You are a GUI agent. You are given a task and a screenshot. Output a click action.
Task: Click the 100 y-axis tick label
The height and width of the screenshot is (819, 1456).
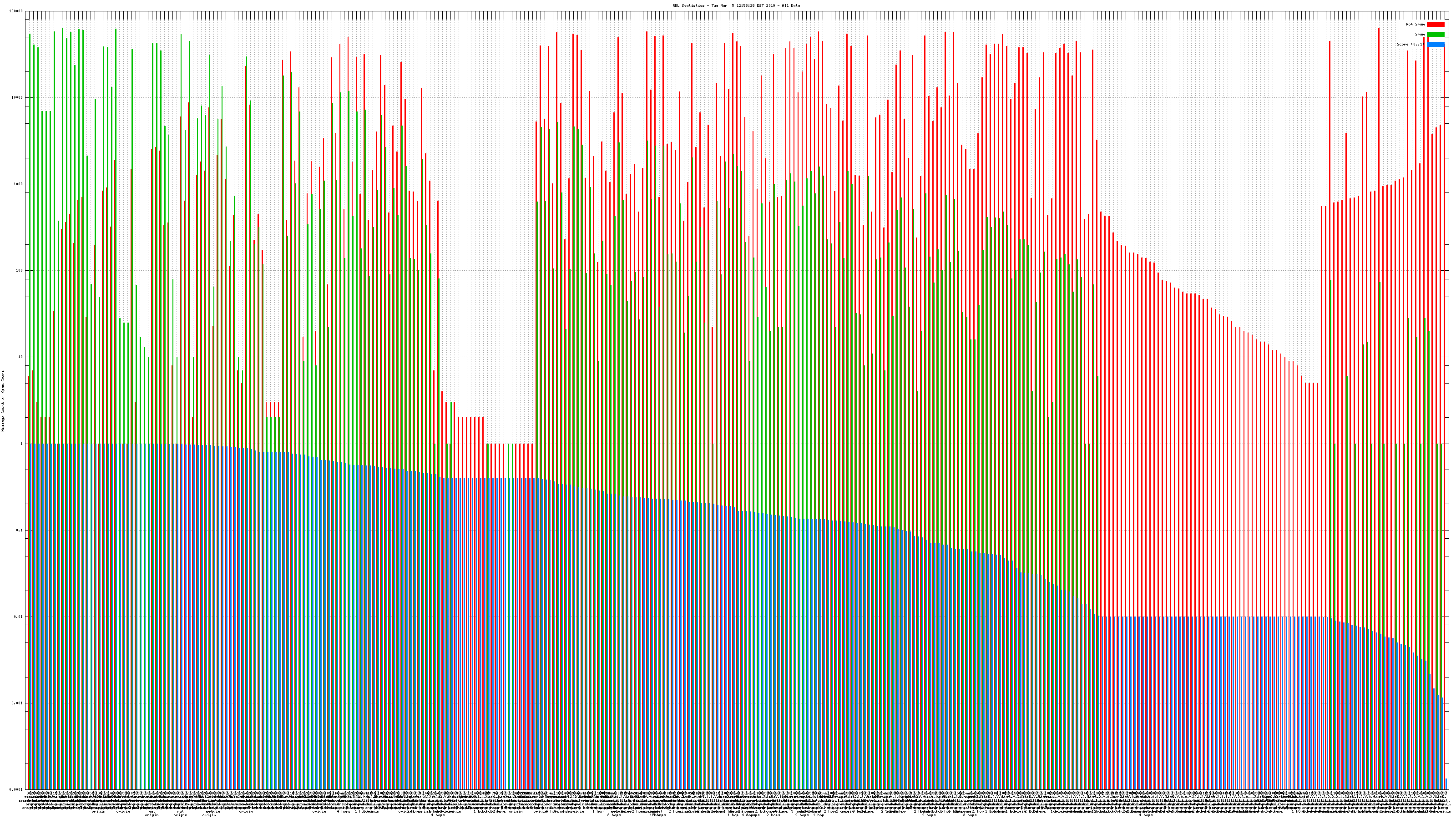(x=20, y=271)
